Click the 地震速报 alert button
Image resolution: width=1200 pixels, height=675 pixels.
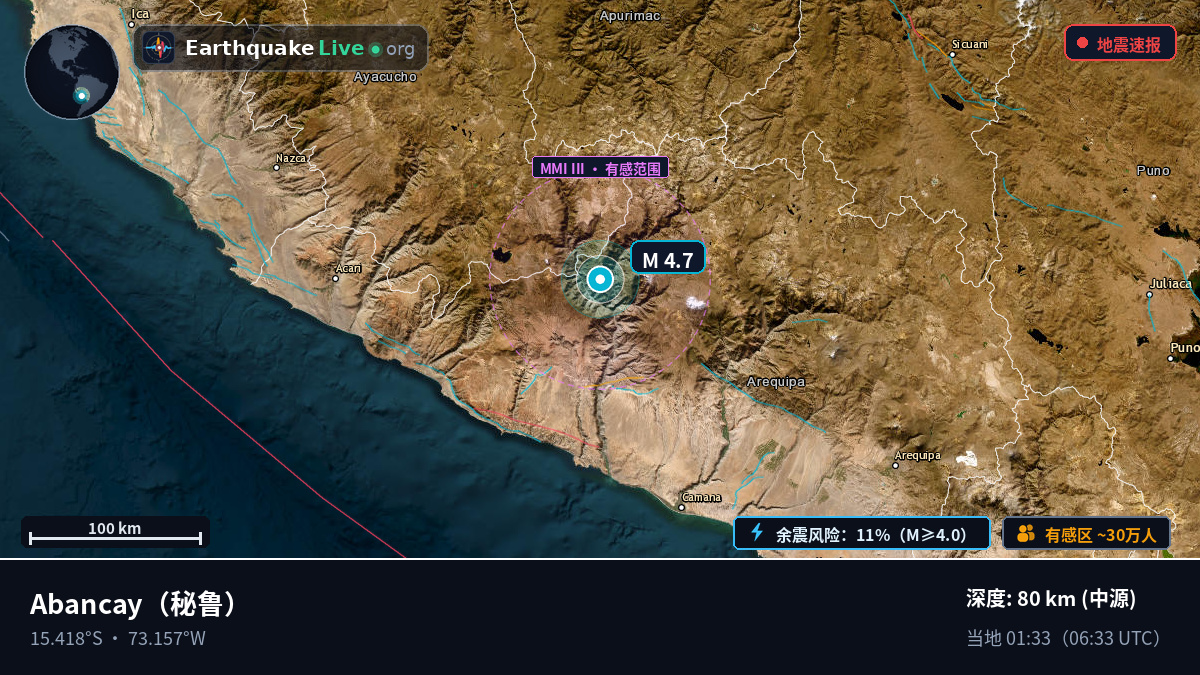click(x=1120, y=43)
